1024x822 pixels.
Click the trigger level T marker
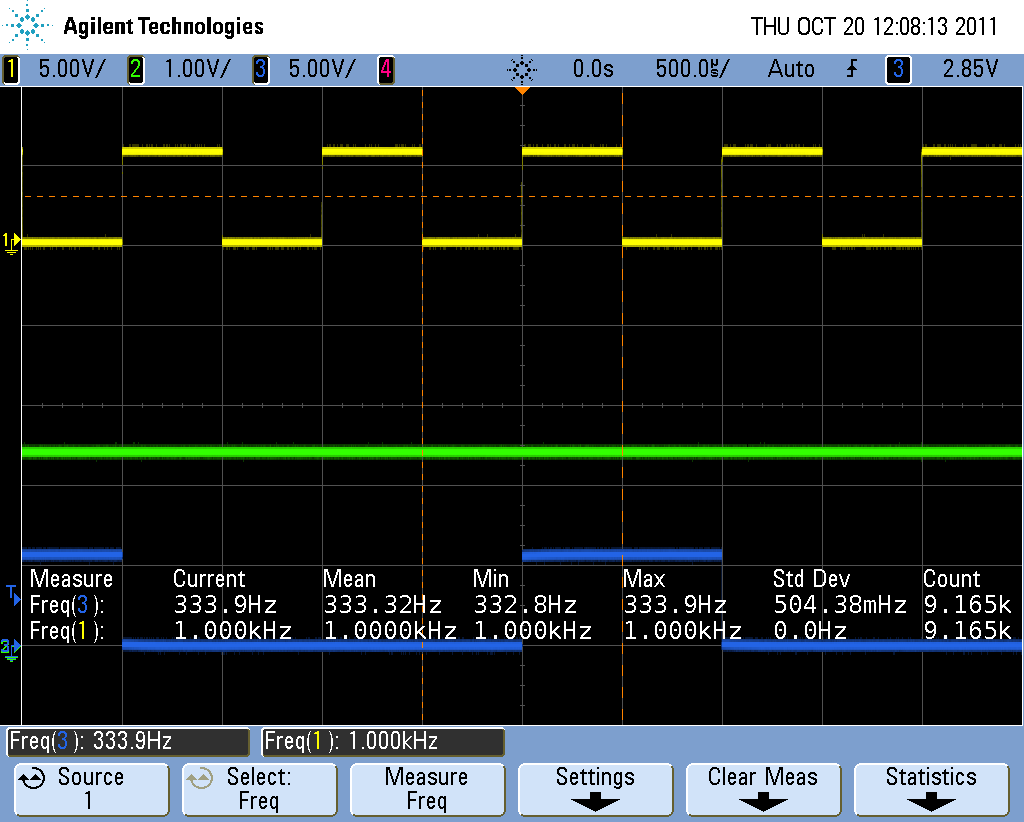pyautogui.click(x=13, y=595)
